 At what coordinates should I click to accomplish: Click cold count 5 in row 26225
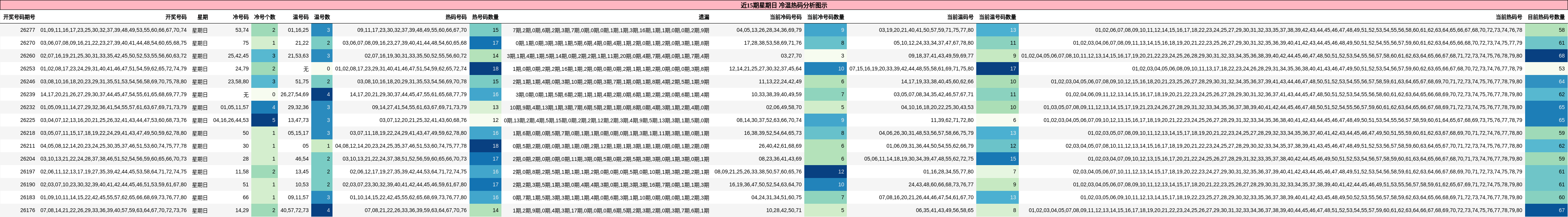pos(264,120)
